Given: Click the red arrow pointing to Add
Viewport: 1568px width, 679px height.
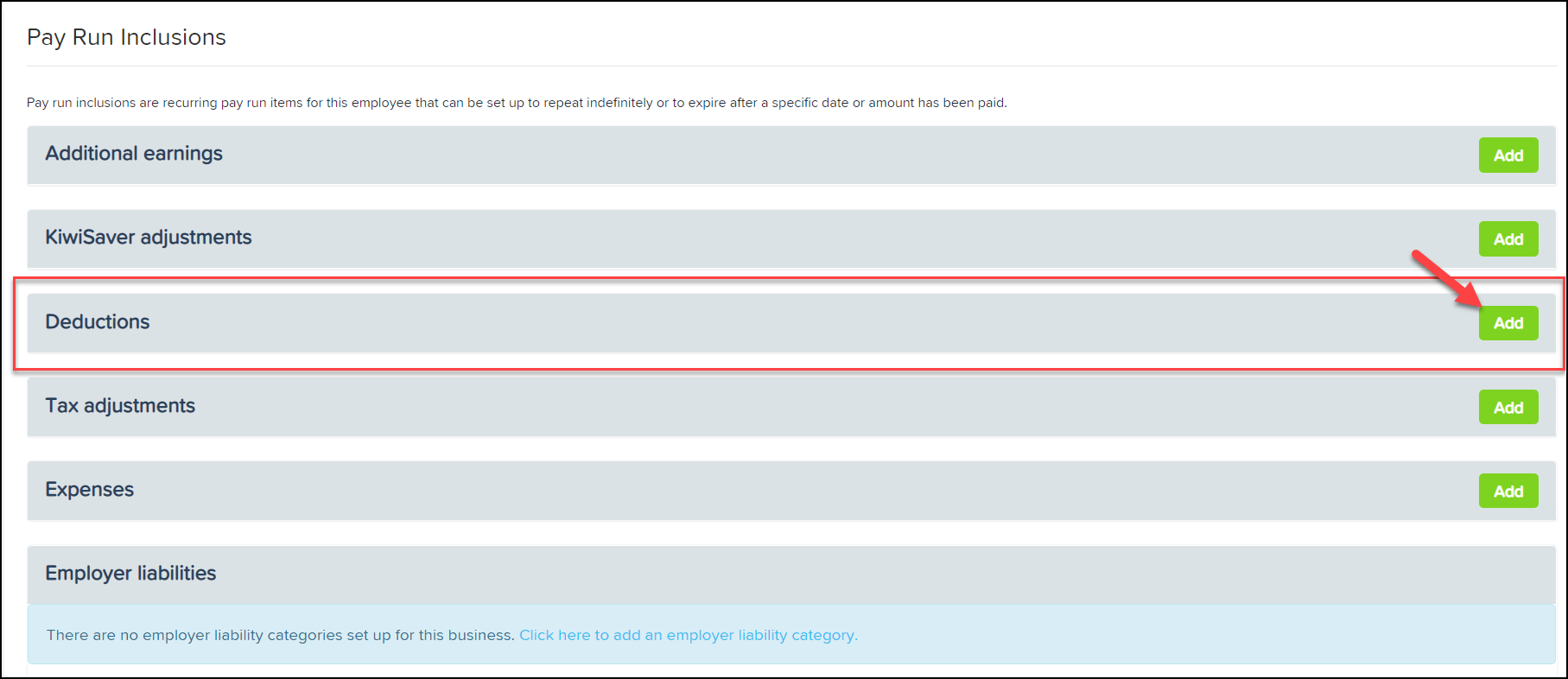Looking at the screenshot, I should (1444, 277).
